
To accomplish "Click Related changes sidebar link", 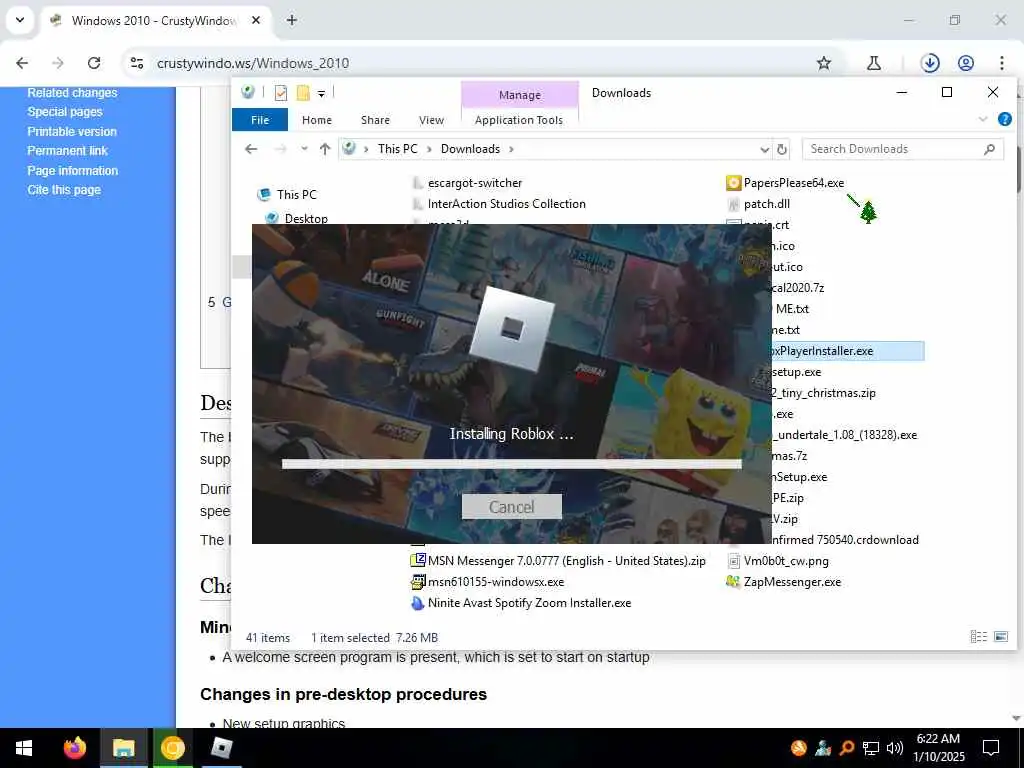I will [x=72, y=93].
